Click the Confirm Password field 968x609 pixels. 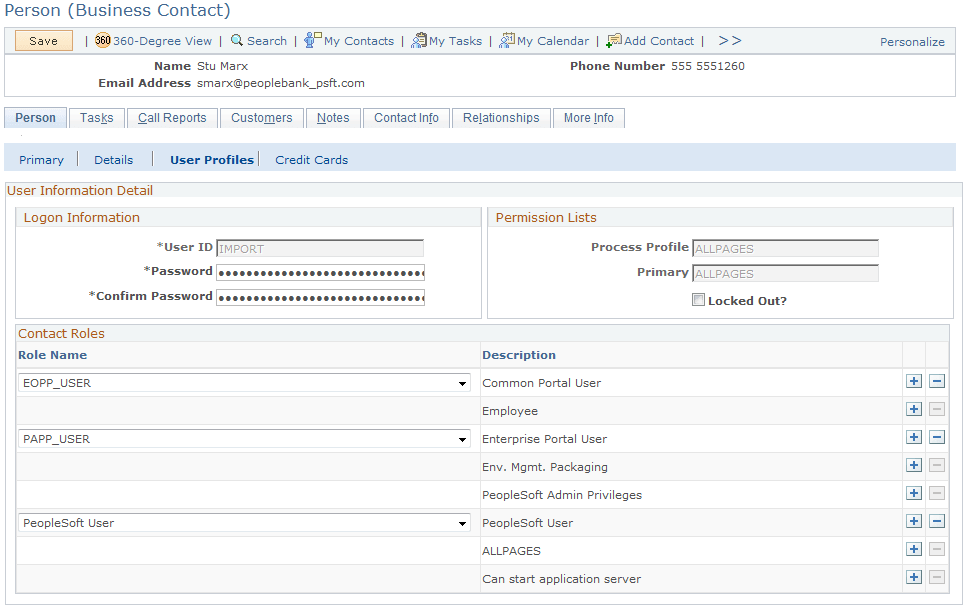(x=320, y=297)
